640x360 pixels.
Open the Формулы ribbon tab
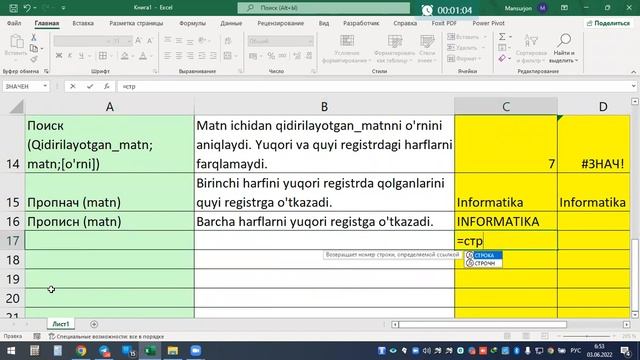click(x=192, y=23)
